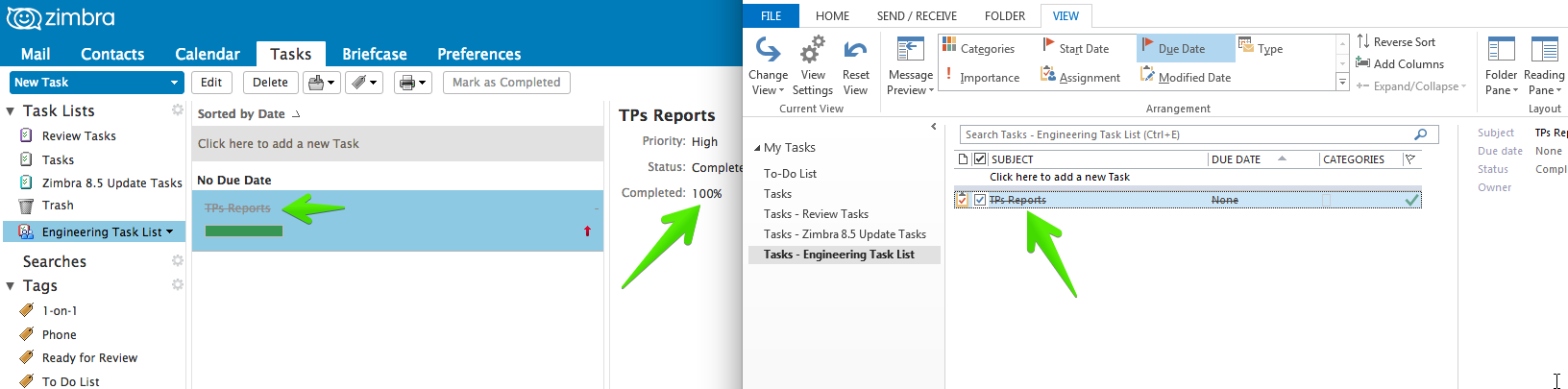Open View Settings in Outlook ribbon
The height and width of the screenshot is (389, 1568).
tap(813, 65)
